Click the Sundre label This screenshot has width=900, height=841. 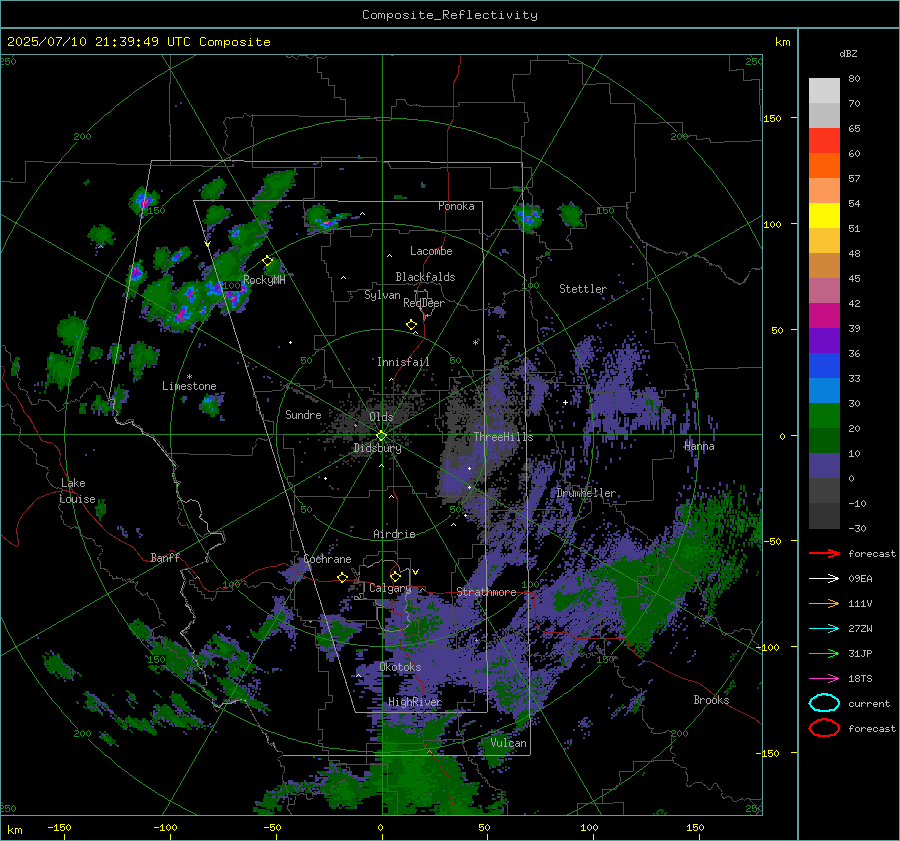(x=303, y=414)
